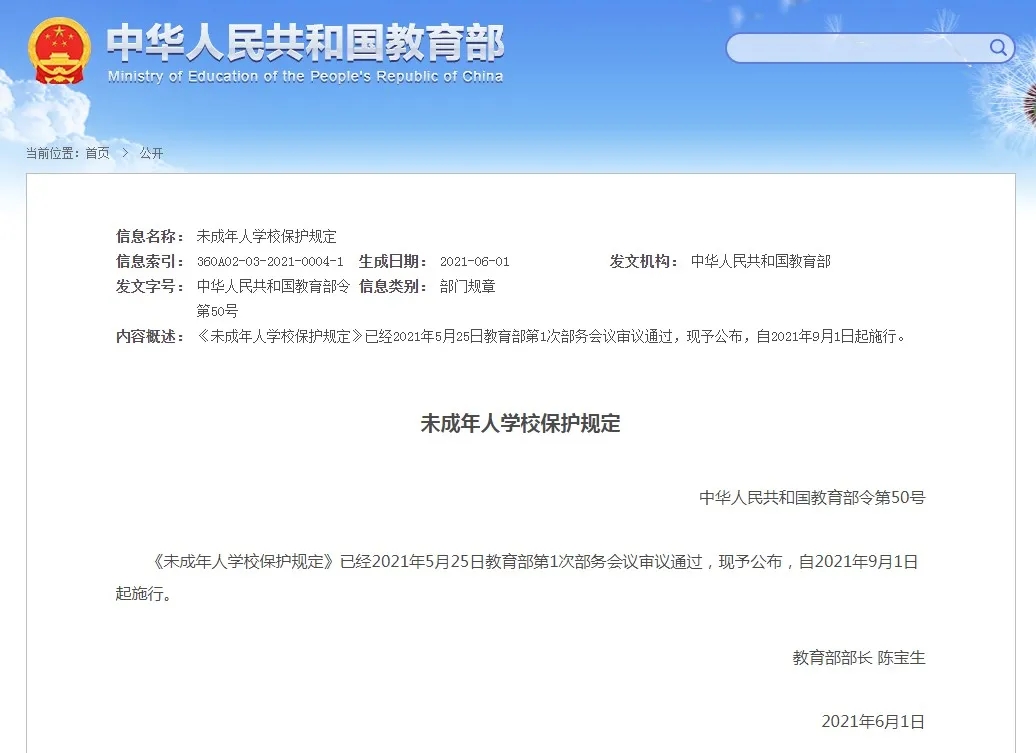Screen dimensions: 1036x753
Task: Click the search magnifier icon
Action: [x=998, y=48]
